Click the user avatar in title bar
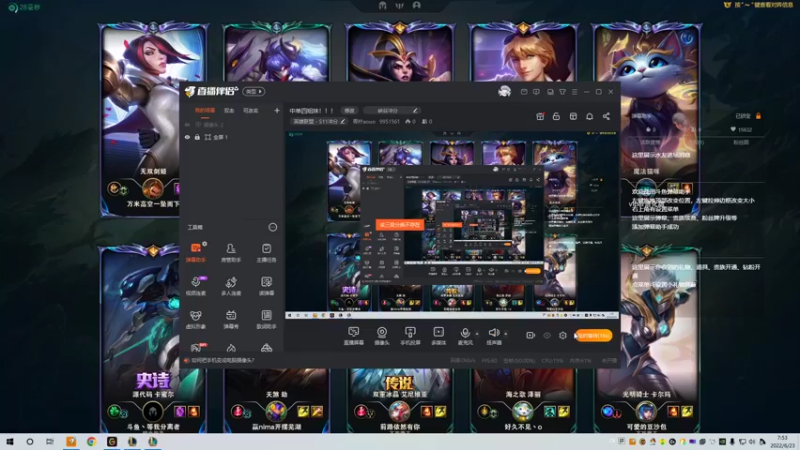This screenshot has width=800, height=450. point(505,91)
